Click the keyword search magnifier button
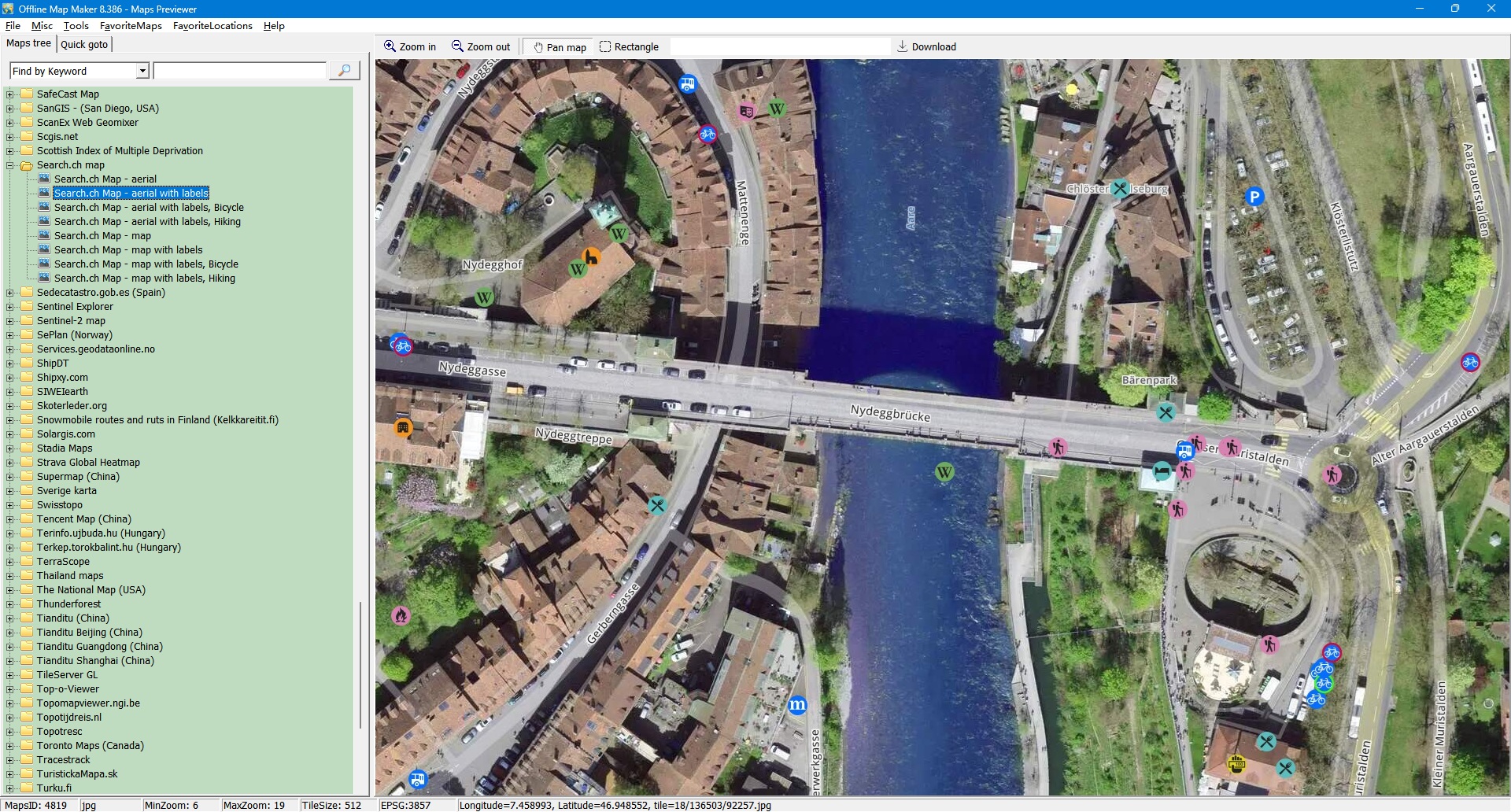Viewport: 1511px width, 812px height. pyautogui.click(x=345, y=71)
